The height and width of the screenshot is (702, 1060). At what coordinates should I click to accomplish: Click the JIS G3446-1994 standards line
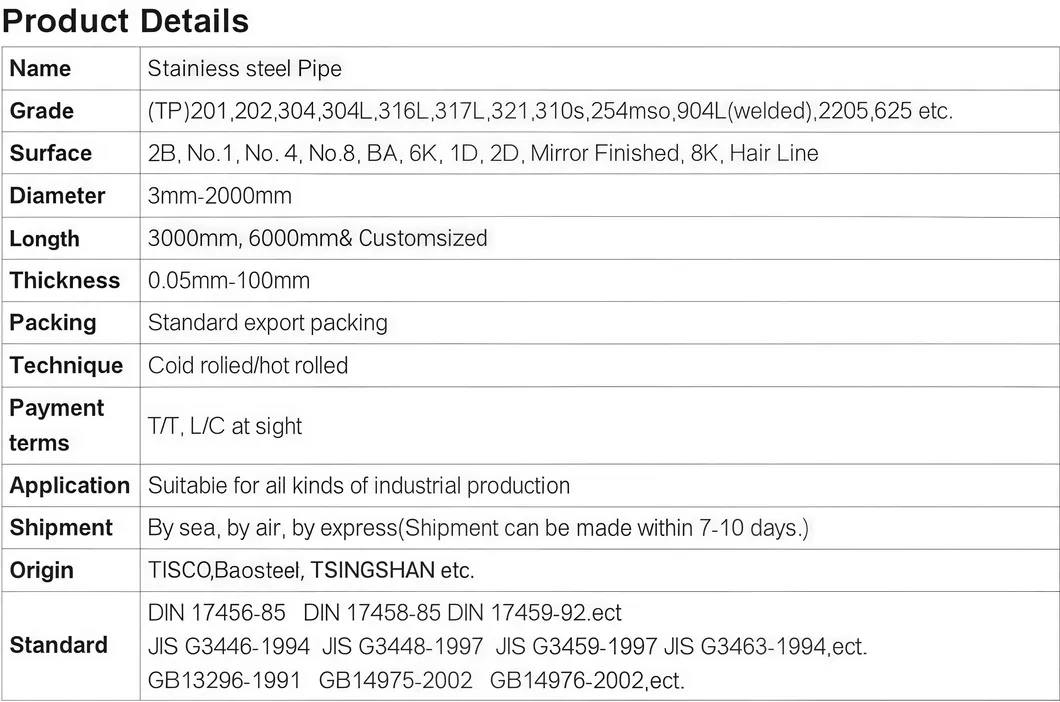tap(507, 647)
